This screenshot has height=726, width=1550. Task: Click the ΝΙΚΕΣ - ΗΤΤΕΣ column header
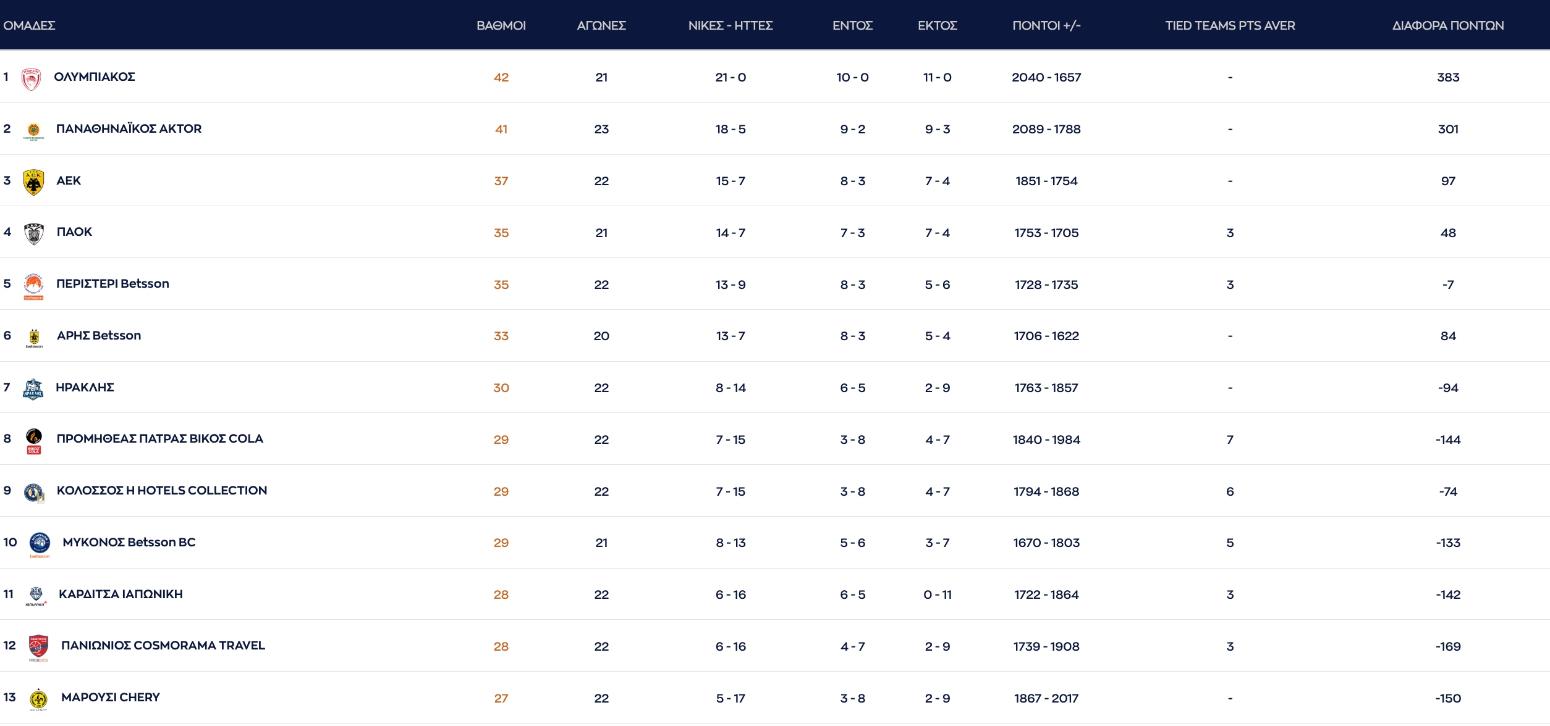pos(730,26)
